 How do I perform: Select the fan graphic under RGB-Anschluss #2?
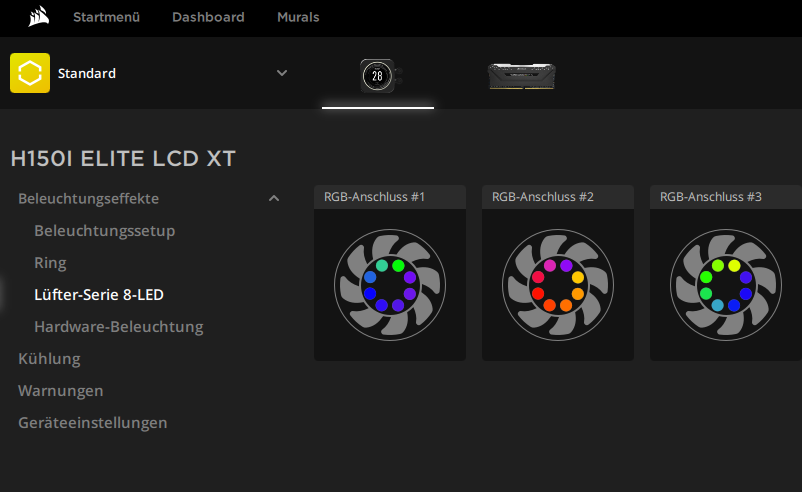point(558,285)
